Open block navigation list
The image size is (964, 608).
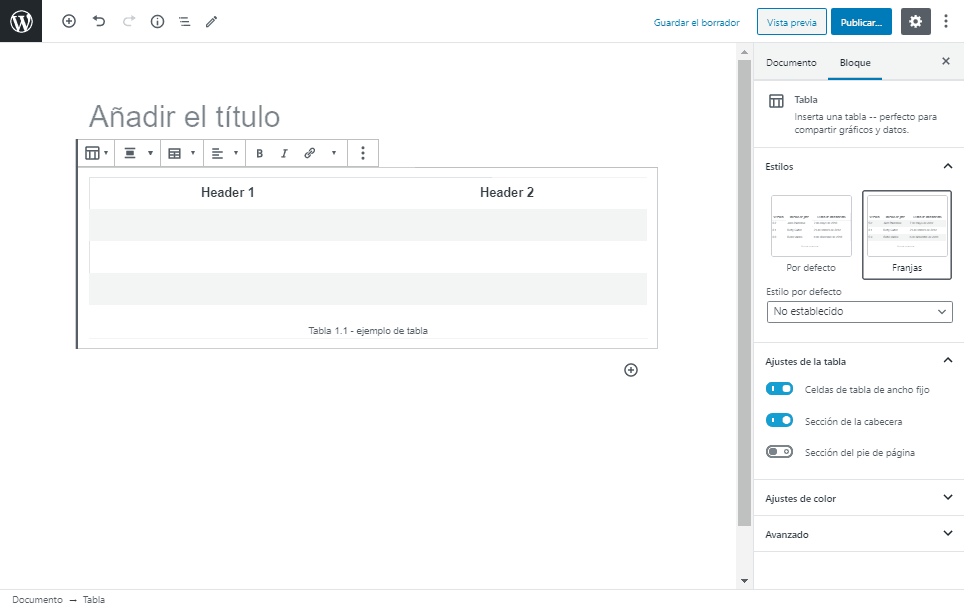tap(184, 22)
